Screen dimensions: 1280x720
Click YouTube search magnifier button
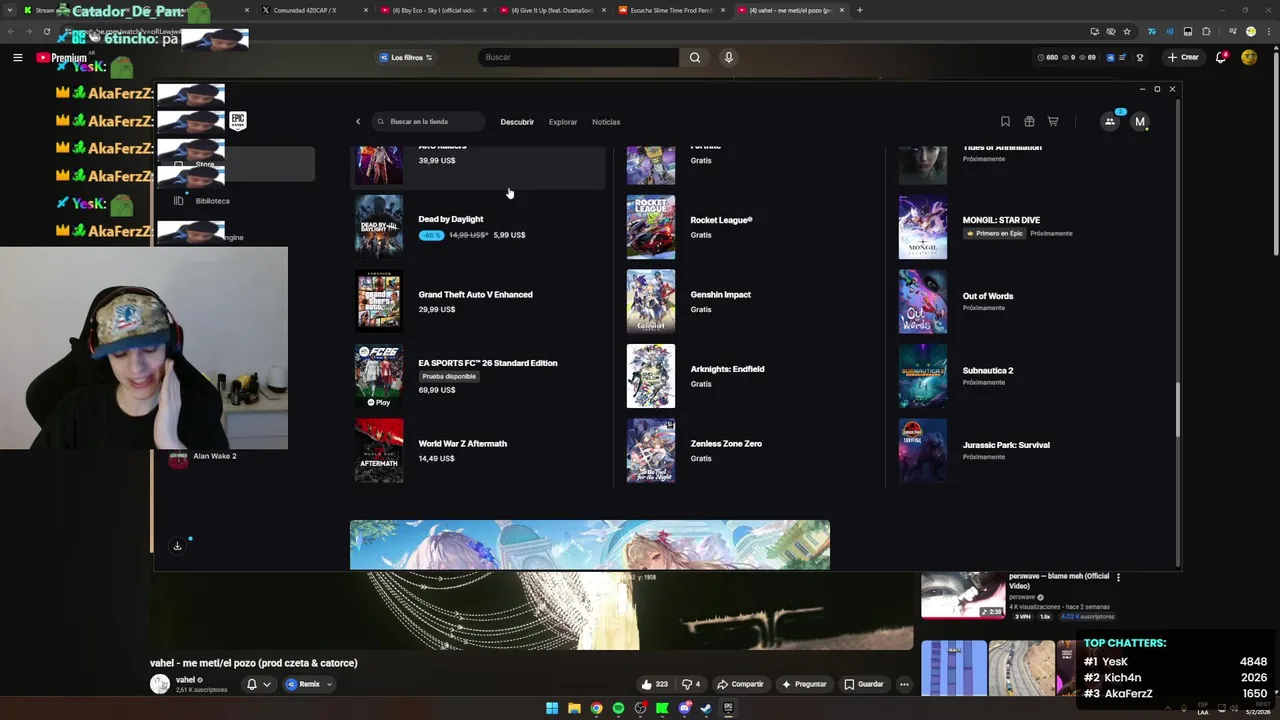(695, 57)
